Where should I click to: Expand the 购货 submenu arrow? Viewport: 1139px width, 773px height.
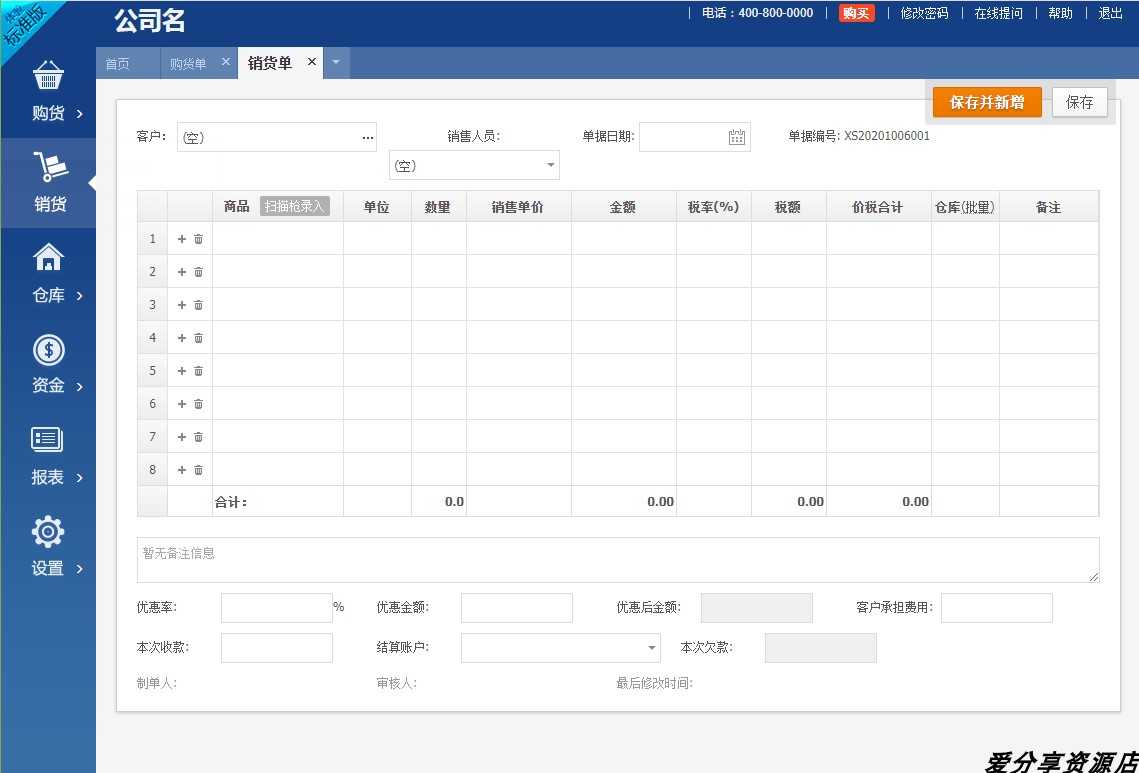point(80,114)
